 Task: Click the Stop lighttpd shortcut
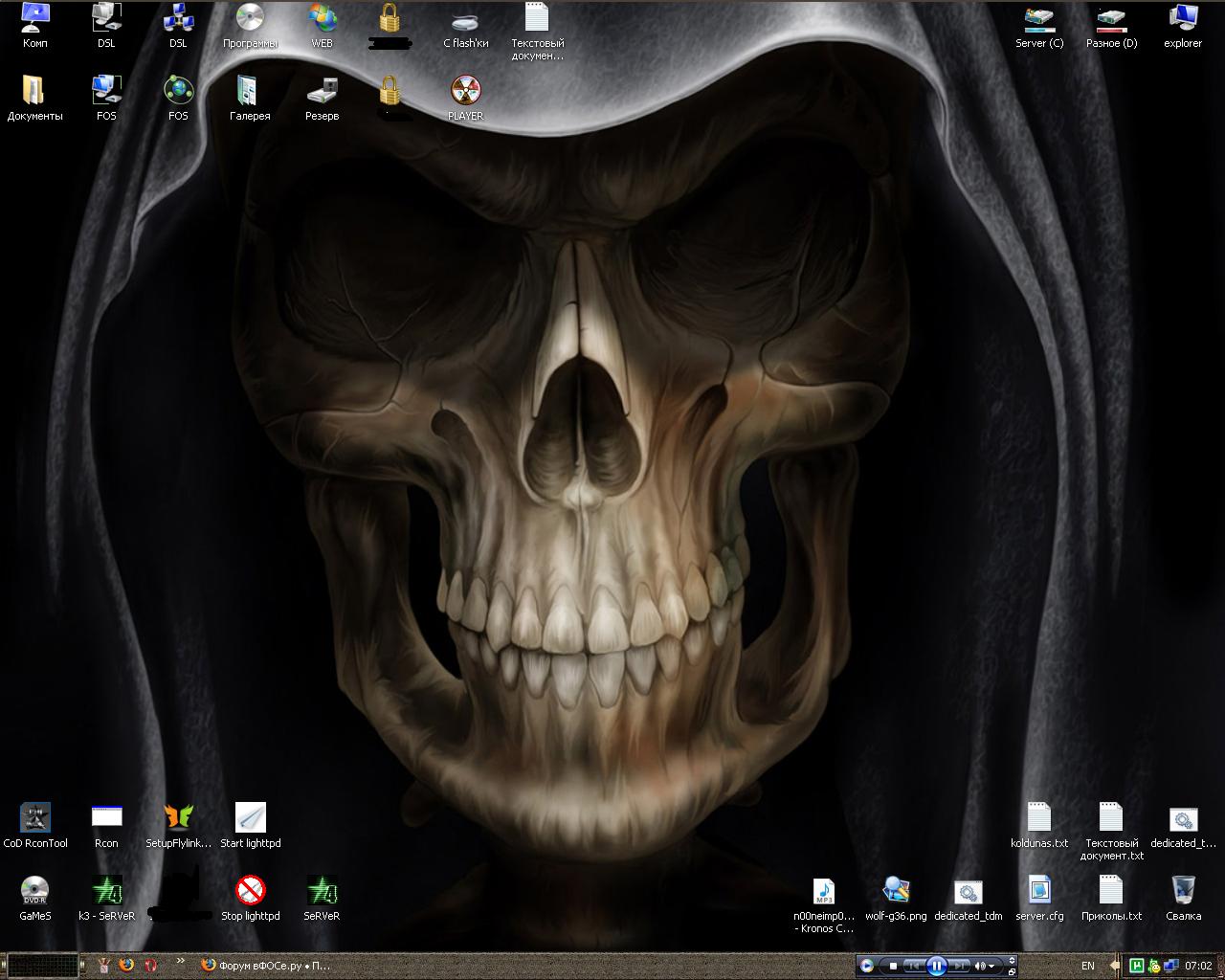click(251, 892)
